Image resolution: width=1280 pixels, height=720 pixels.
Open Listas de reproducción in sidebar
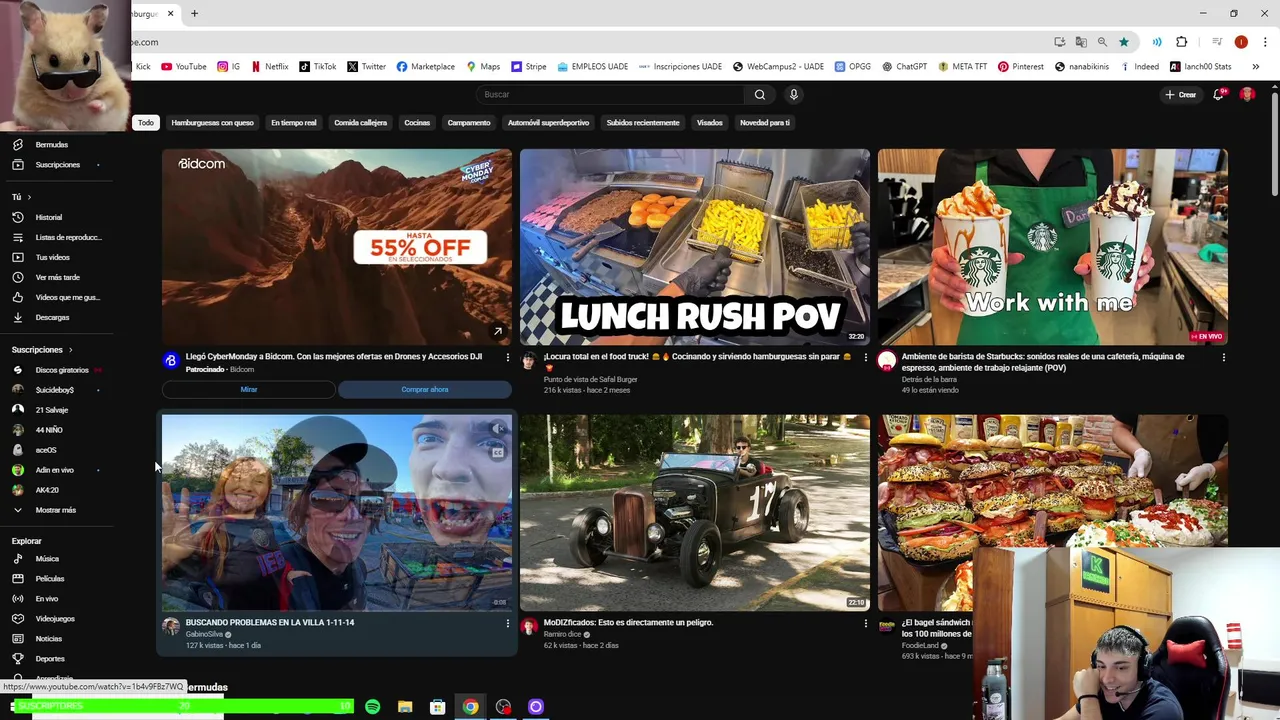(57, 237)
